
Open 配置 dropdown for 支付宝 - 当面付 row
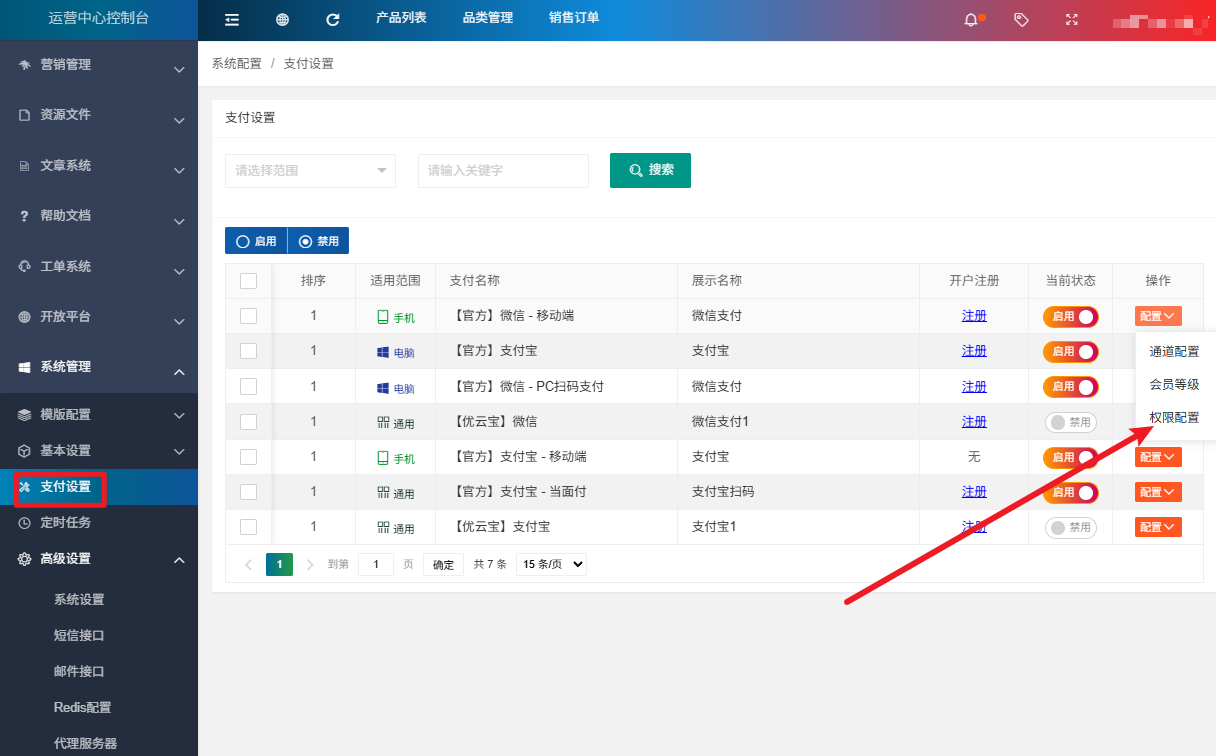point(1158,492)
